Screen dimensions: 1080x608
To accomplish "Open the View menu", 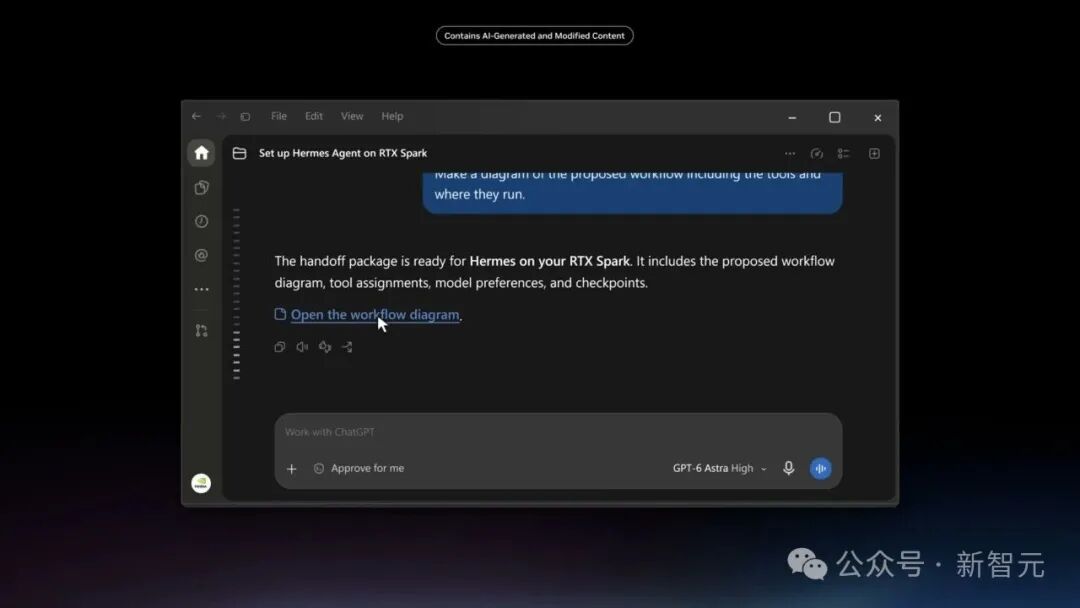I will tap(352, 116).
